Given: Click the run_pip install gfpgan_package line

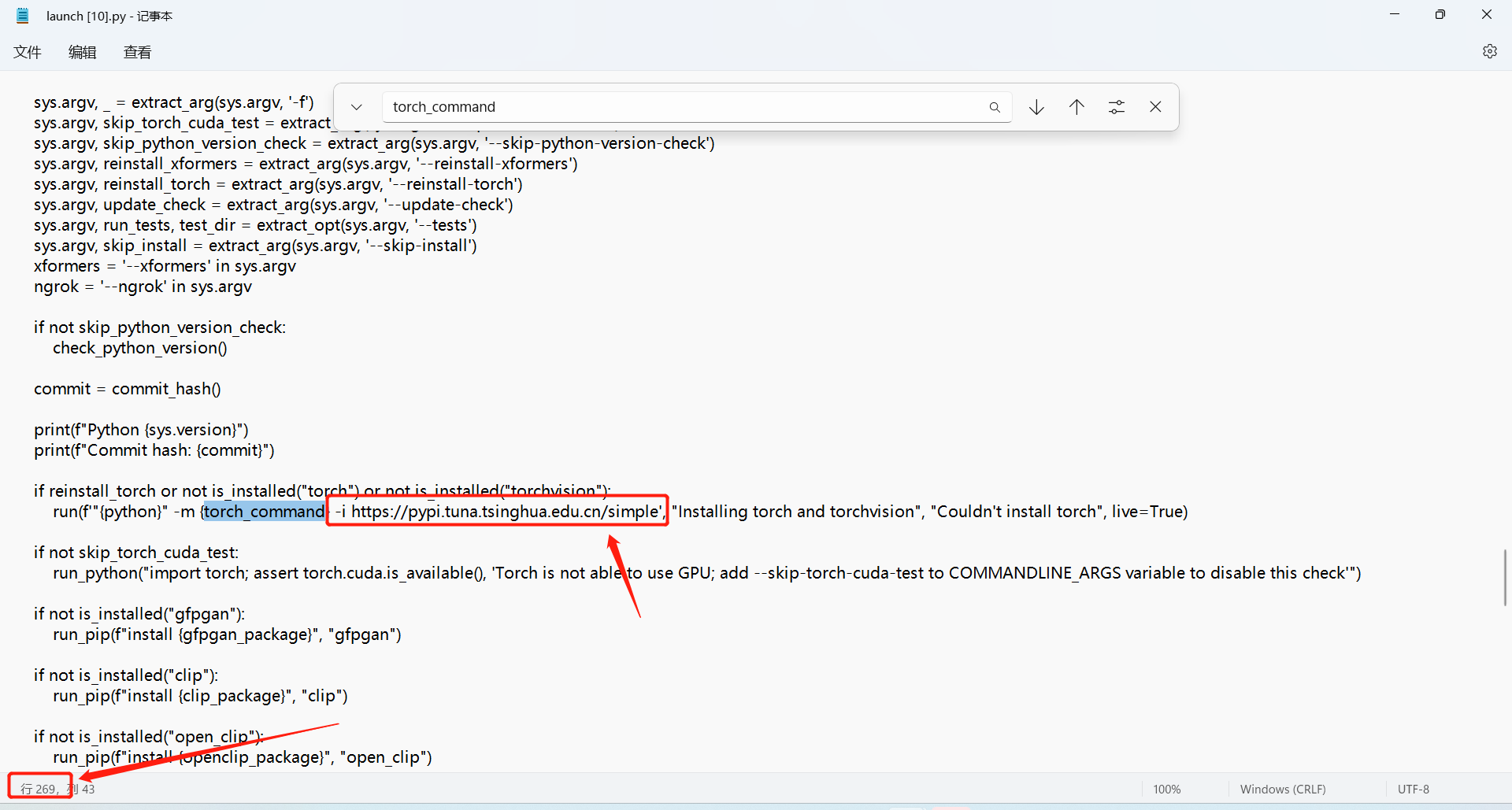Looking at the screenshot, I should pyautogui.click(x=227, y=634).
